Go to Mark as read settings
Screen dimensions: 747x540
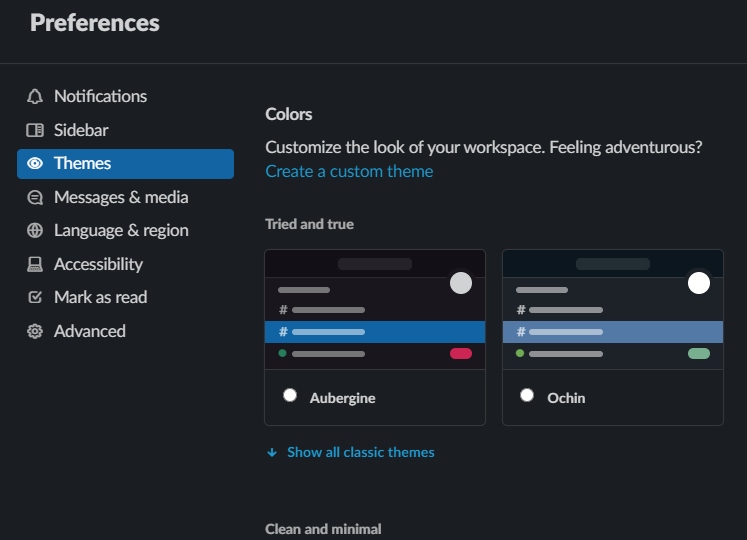pyautogui.click(x=100, y=298)
